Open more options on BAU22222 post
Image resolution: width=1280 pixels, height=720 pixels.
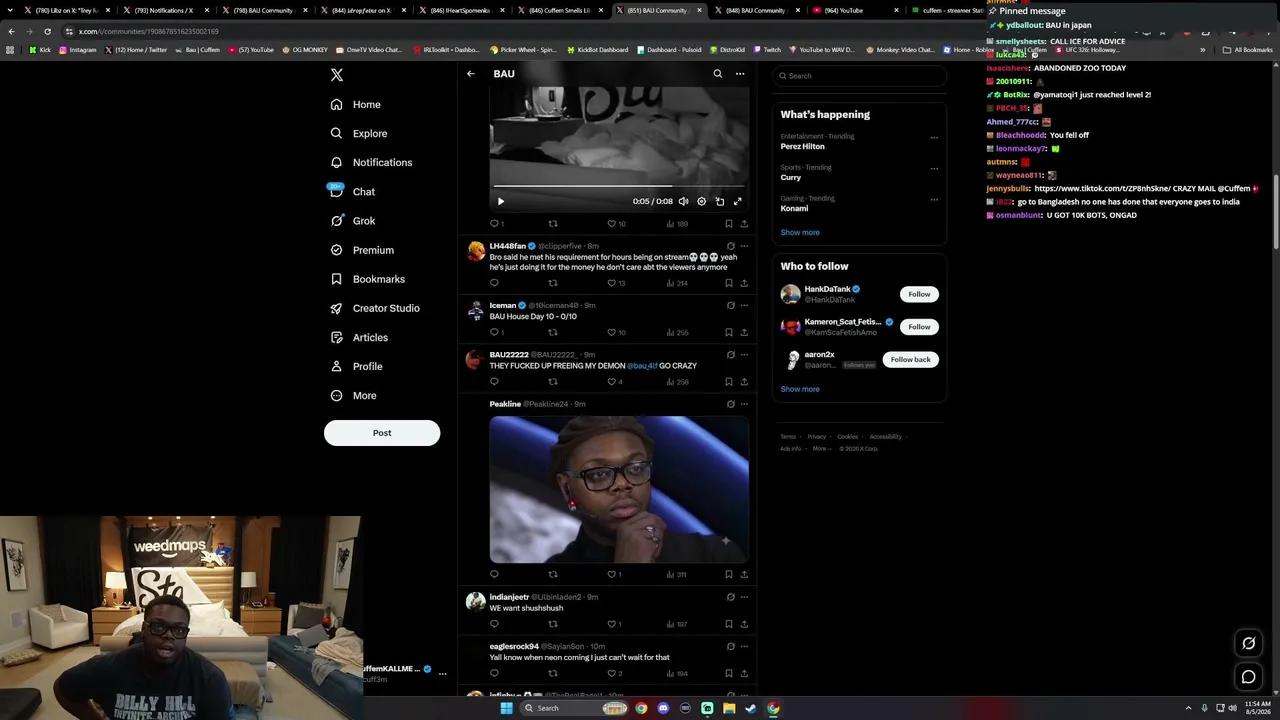(744, 354)
